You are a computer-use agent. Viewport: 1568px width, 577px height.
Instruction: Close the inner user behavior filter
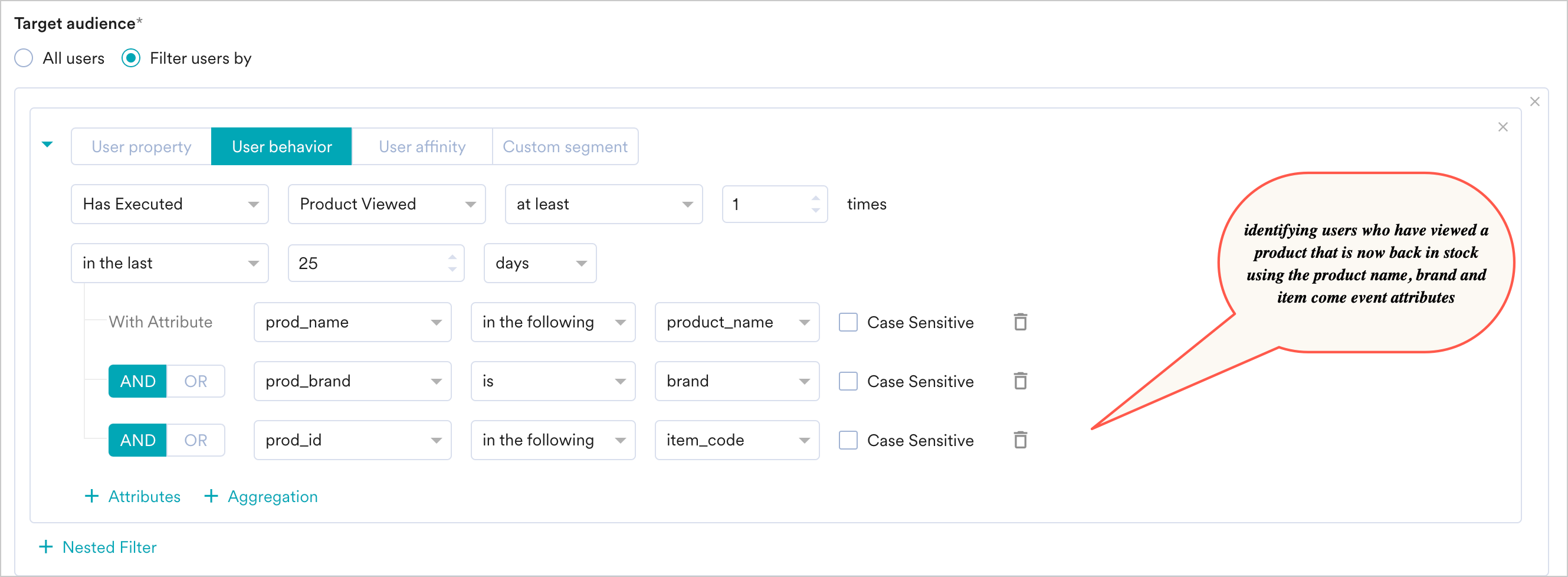(x=1503, y=127)
